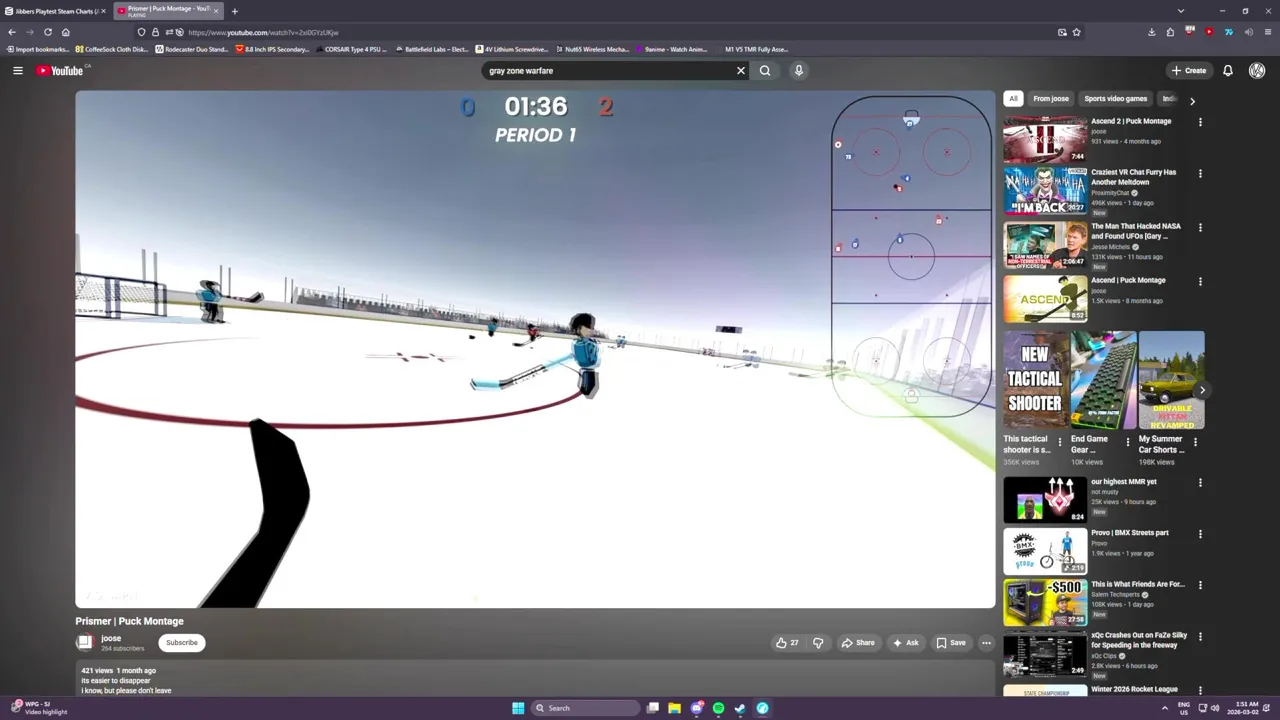Open CoffeeSock Cloth Disk bookmark
This screenshot has height=720, width=1280.
(111, 49)
